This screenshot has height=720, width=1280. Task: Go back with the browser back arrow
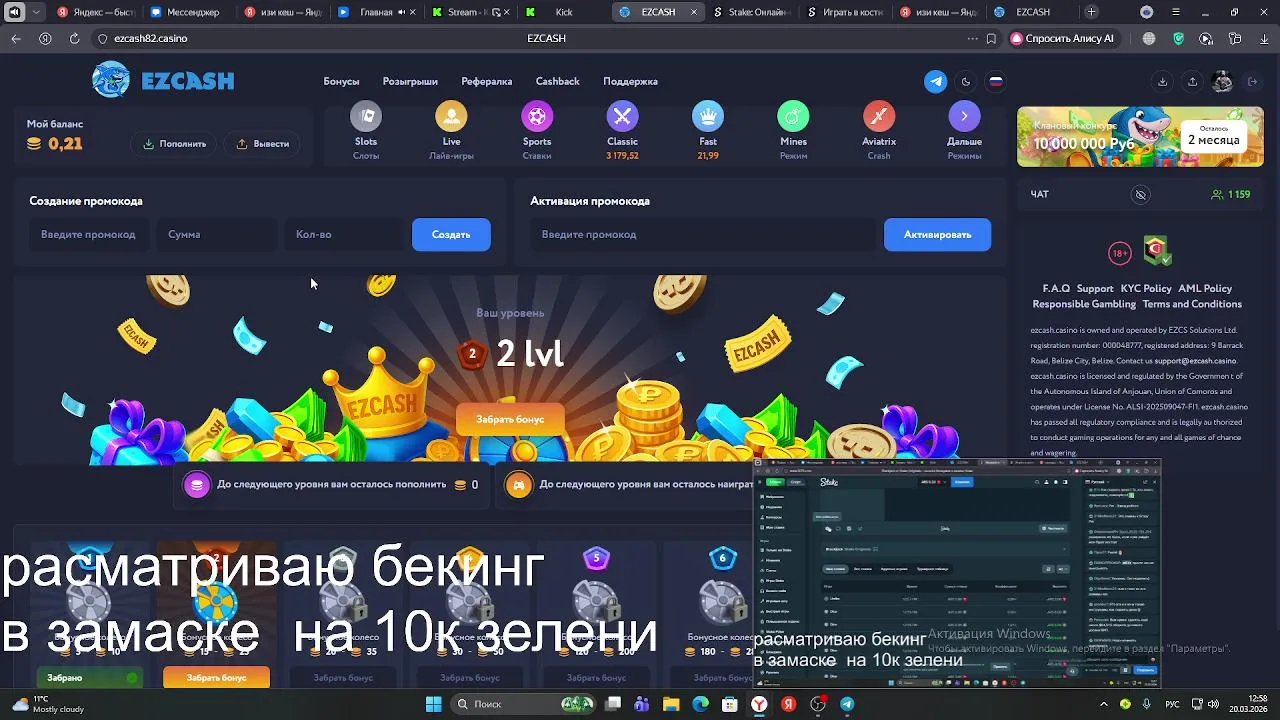(16, 38)
